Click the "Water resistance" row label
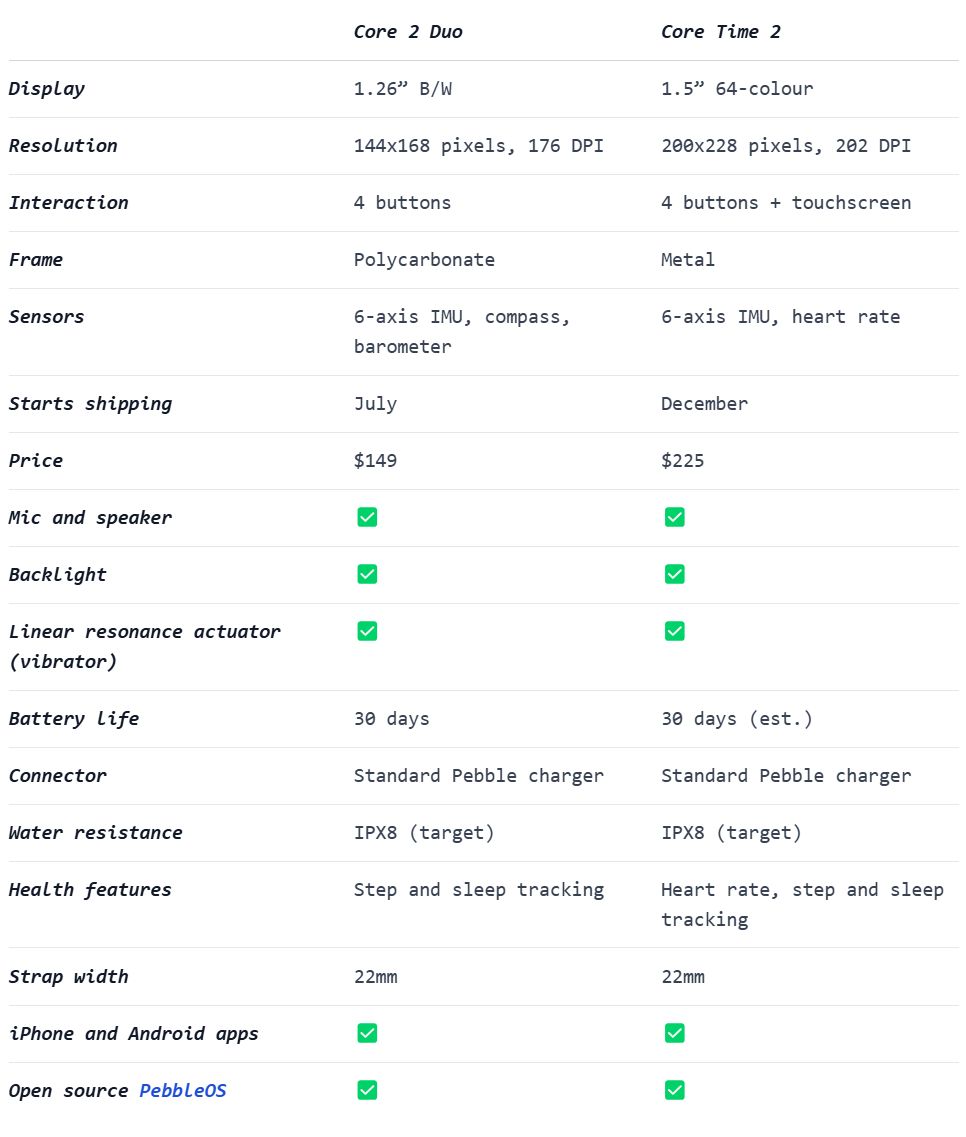966x1137 pixels. (96, 832)
